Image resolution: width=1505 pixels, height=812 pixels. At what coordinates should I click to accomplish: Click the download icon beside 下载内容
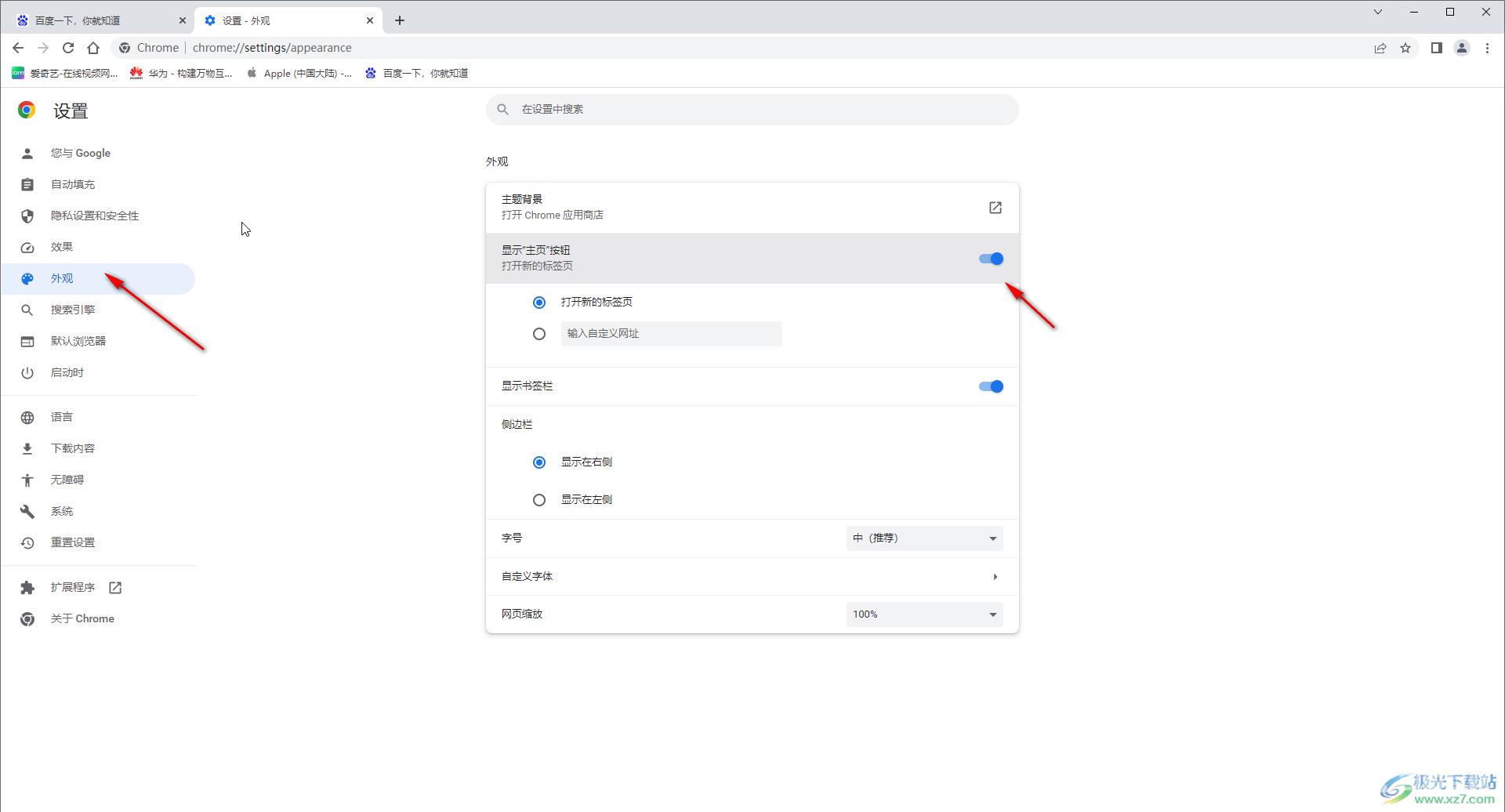[27, 449]
